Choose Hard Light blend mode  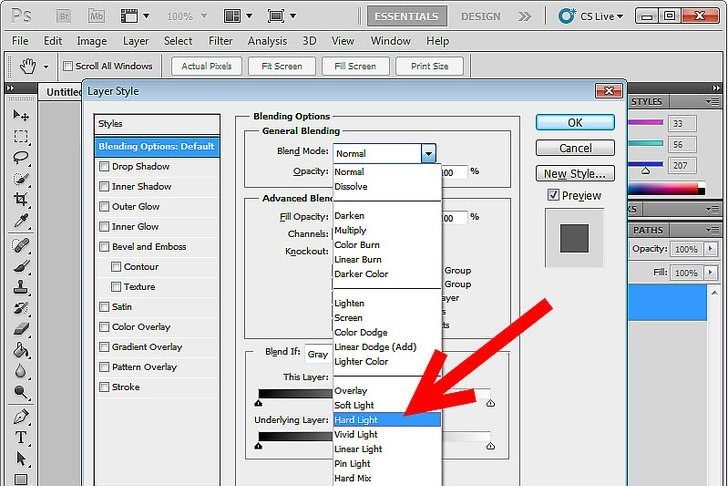(356, 420)
